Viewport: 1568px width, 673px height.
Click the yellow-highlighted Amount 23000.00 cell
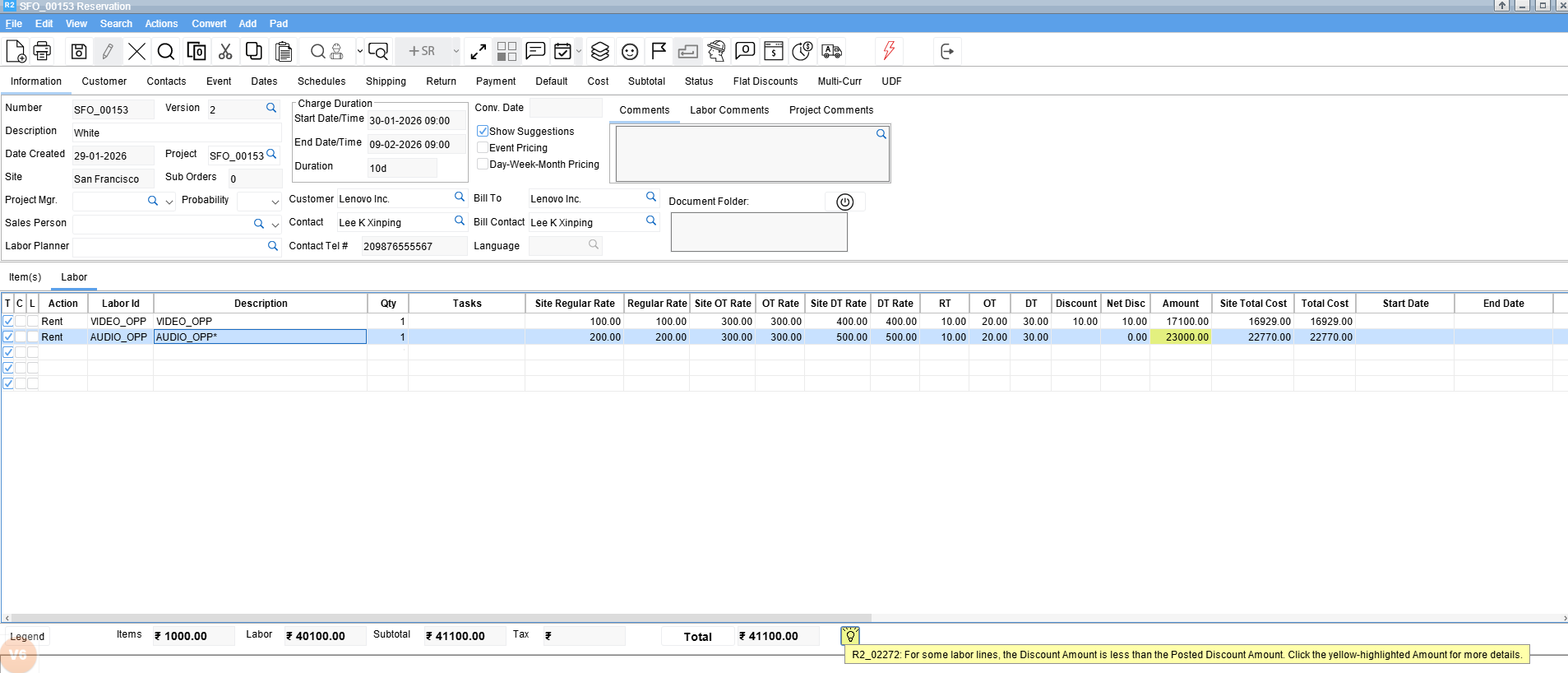pyautogui.click(x=1181, y=337)
